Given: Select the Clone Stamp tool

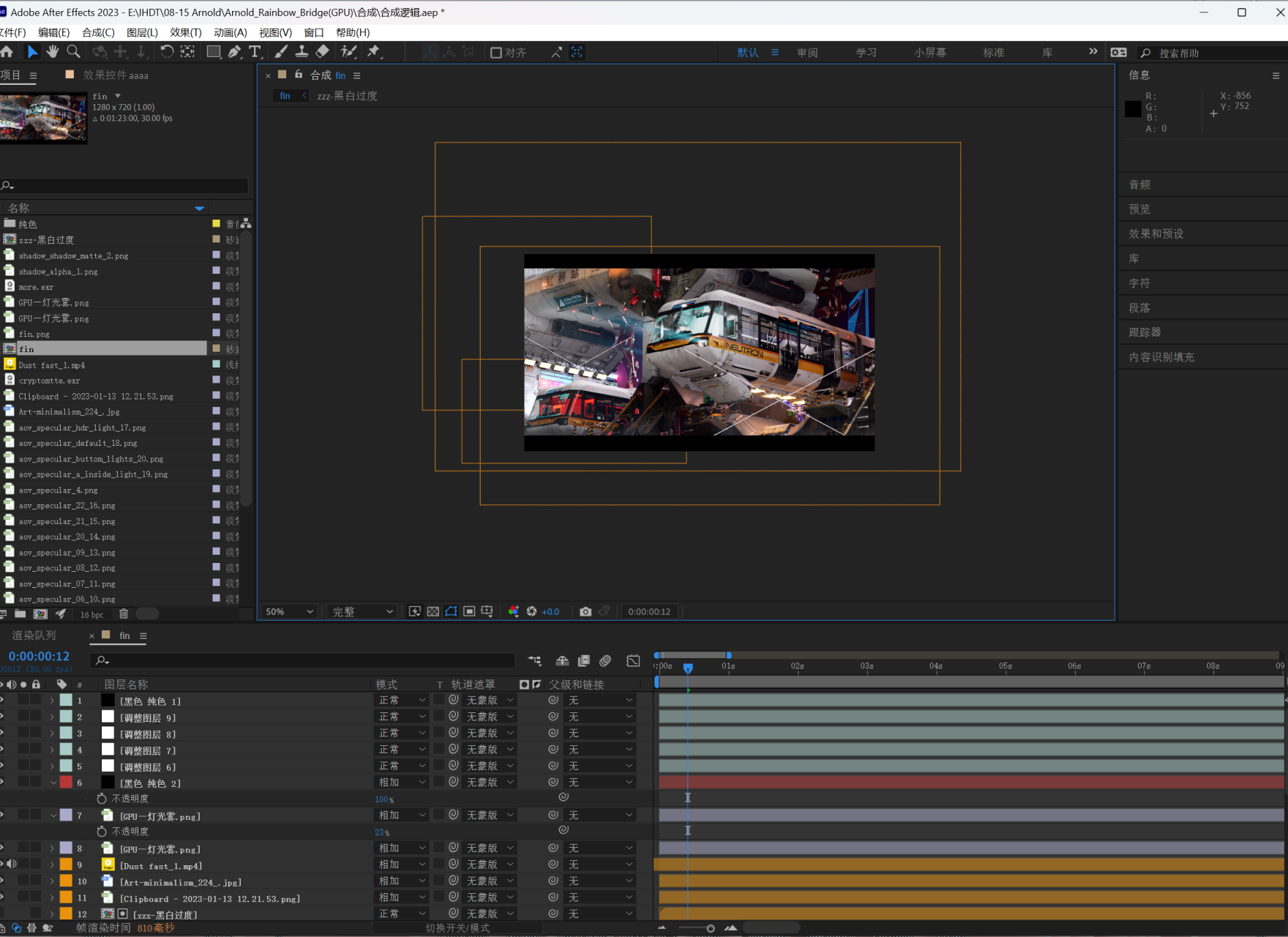Looking at the screenshot, I should pos(302,52).
